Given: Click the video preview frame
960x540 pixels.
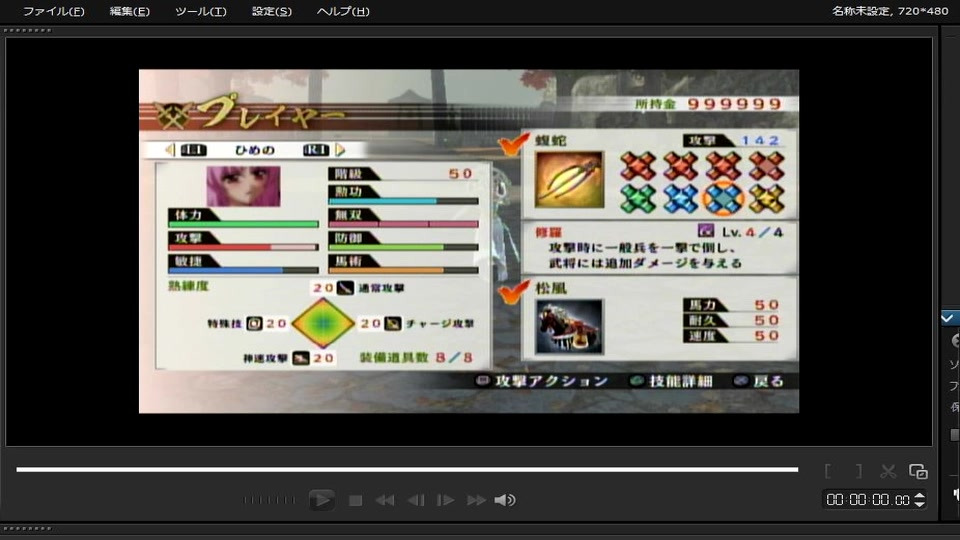Looking at the screenshot, I should coord(469,241).
